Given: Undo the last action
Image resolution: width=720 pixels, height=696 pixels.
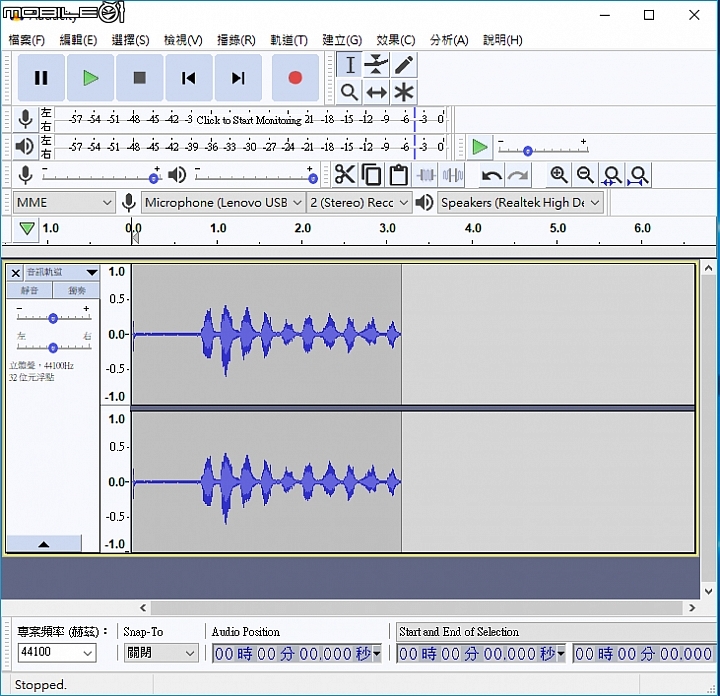Looking at the screenshot, I should click(x=492, y=175).
